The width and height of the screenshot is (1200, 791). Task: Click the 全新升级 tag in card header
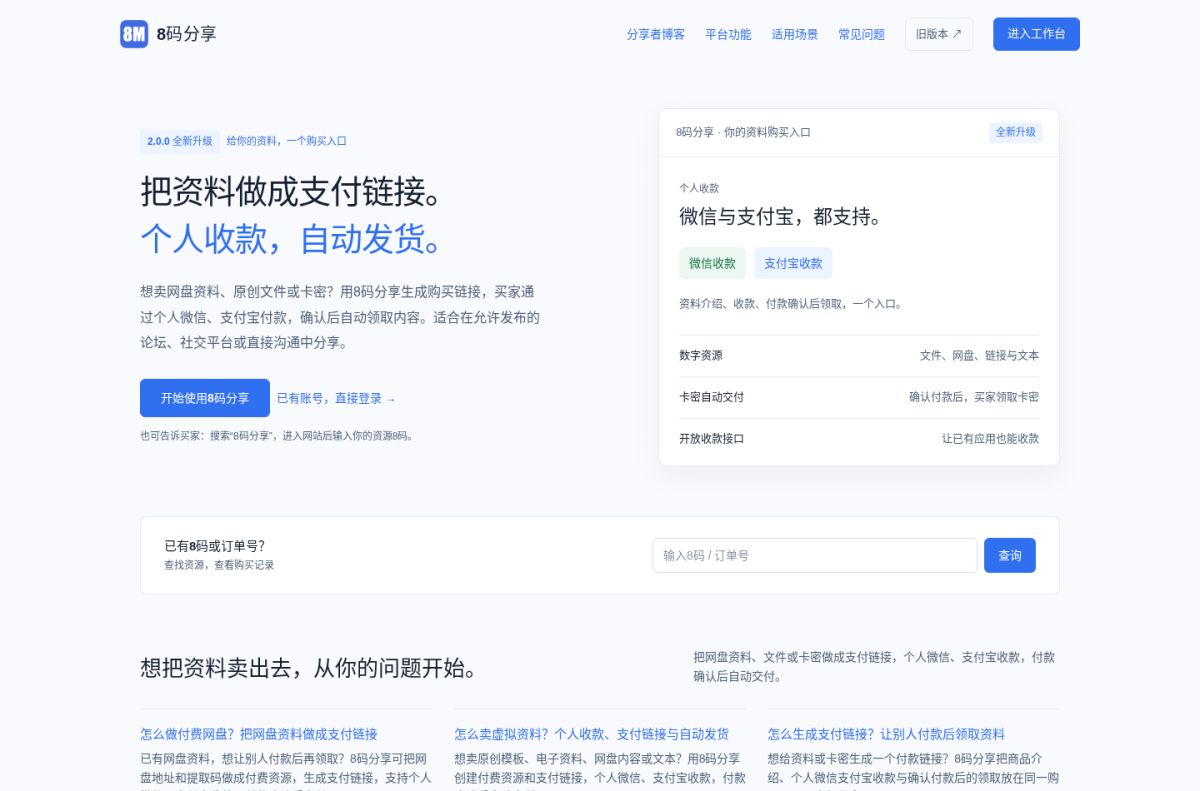pyautogui.click(x=1016, y=132)
